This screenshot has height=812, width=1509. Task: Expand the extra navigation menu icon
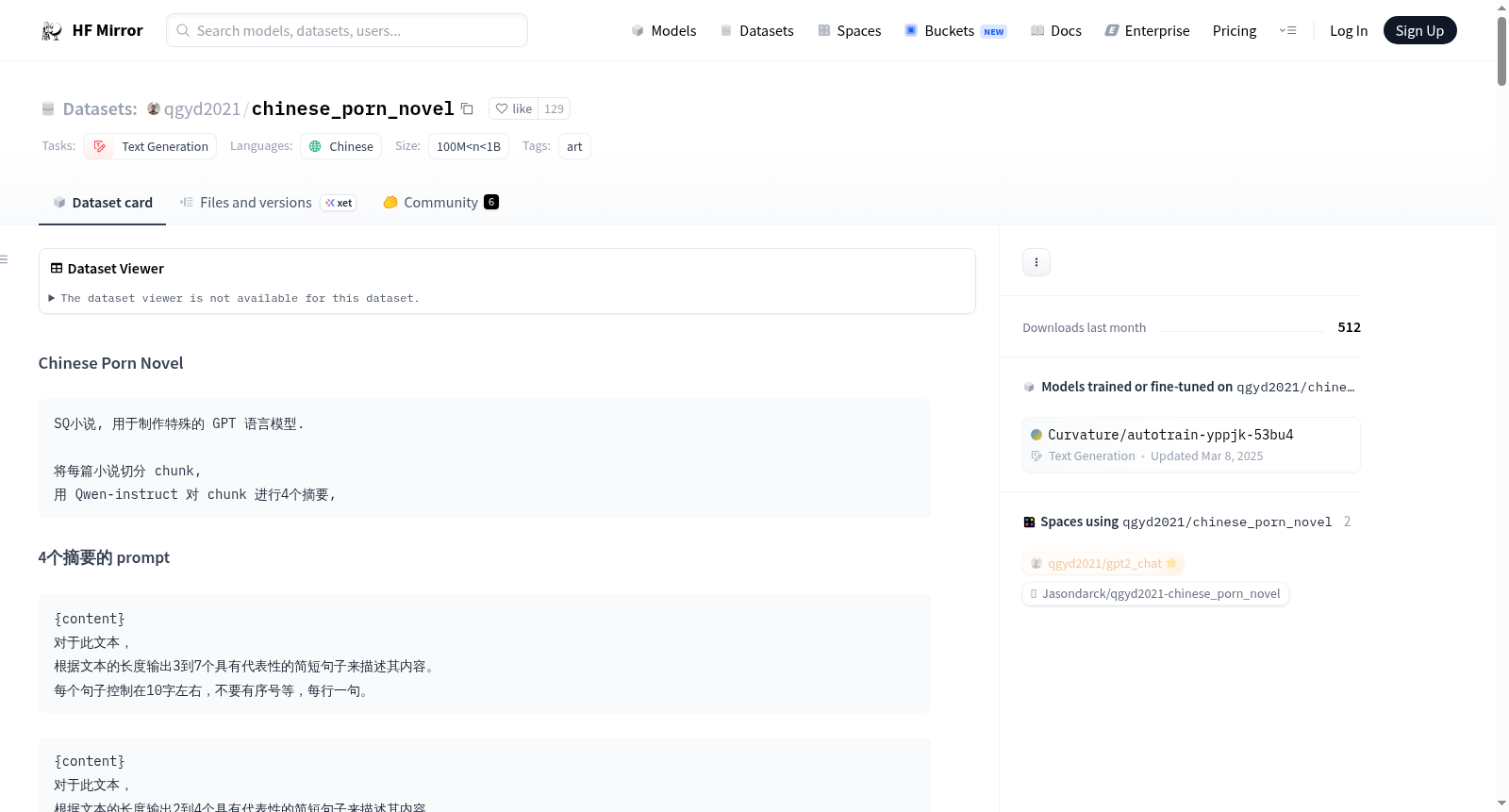pos(1287,30)
